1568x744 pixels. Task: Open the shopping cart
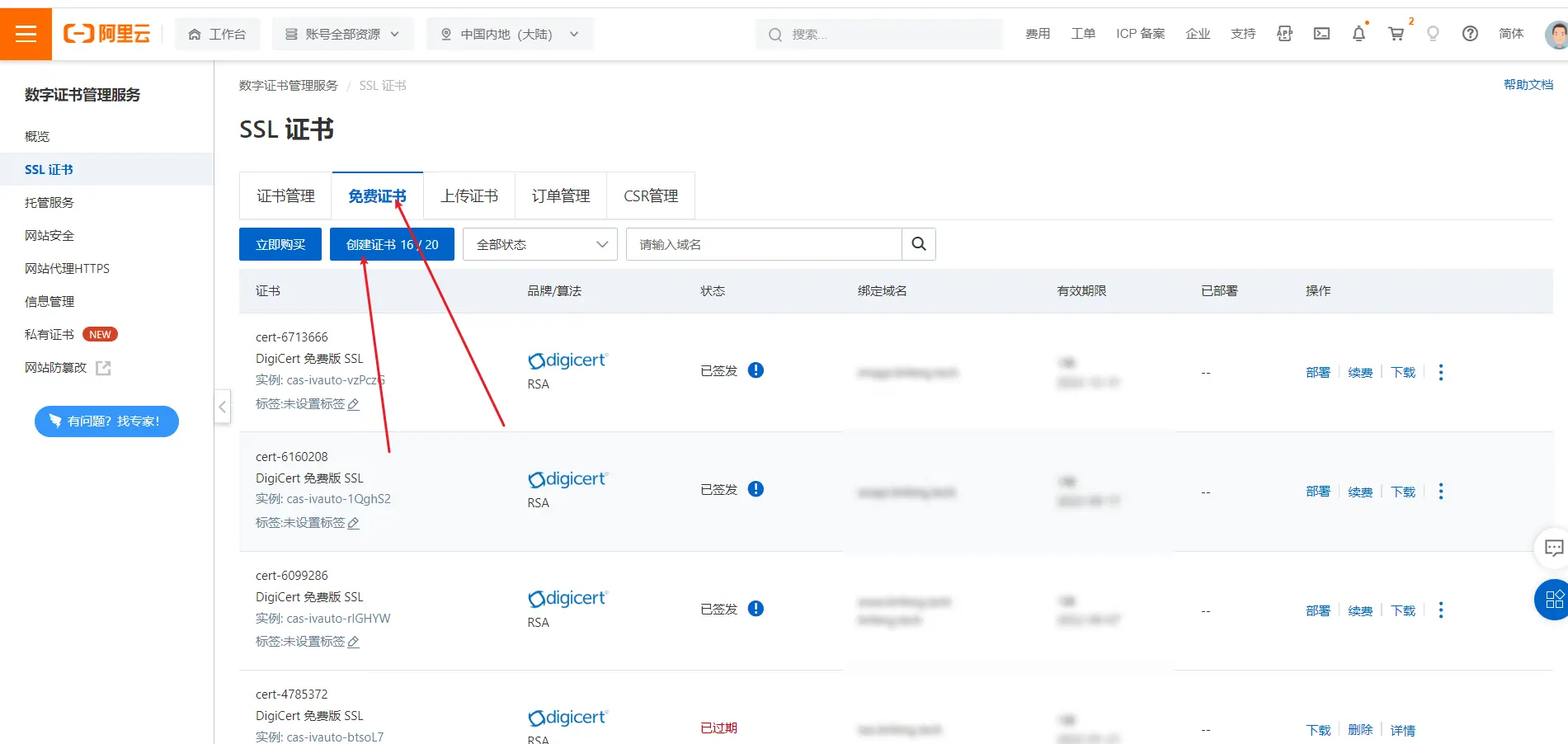click(1396, 34)
